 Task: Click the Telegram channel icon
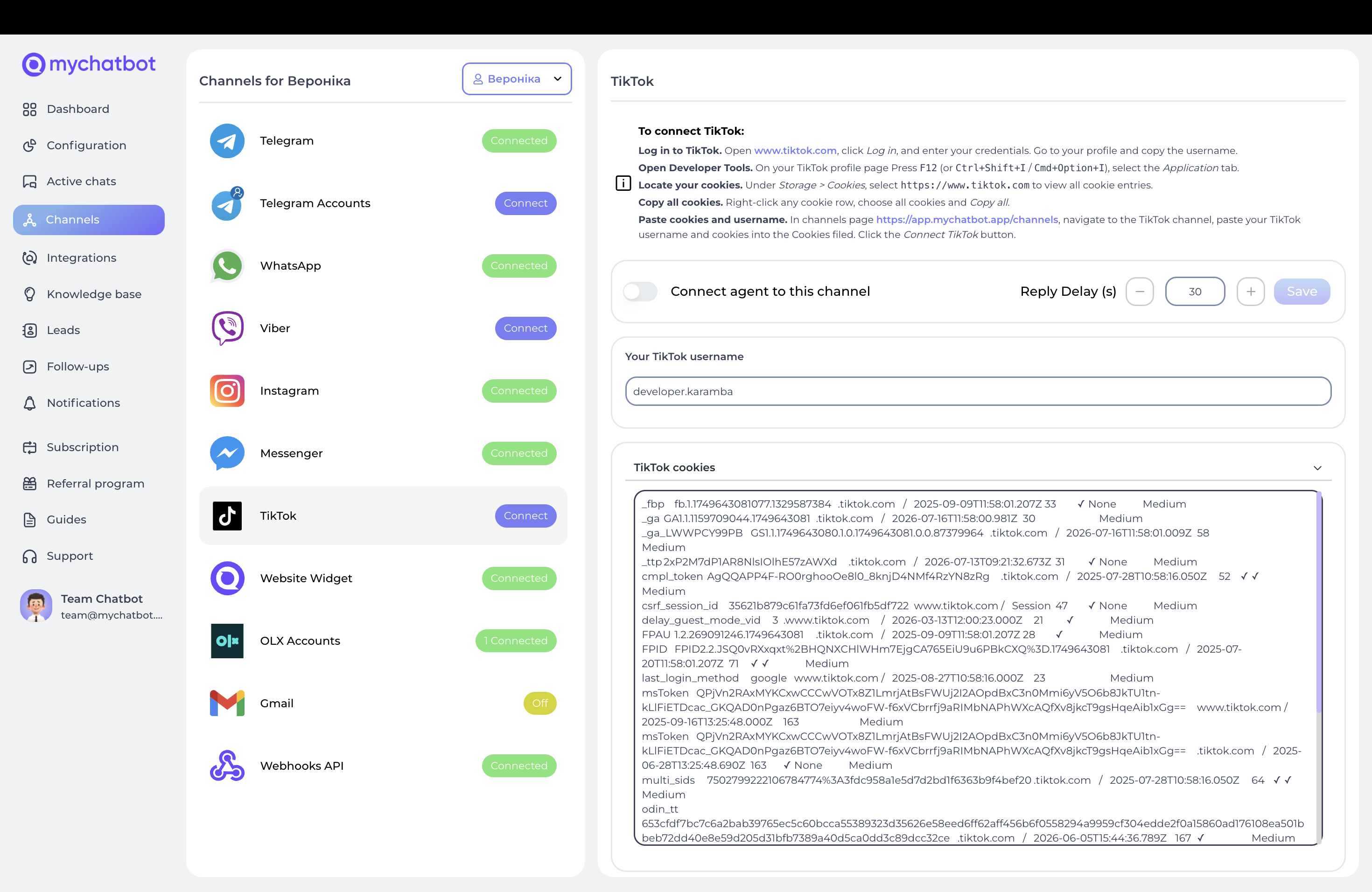(226, 140)
